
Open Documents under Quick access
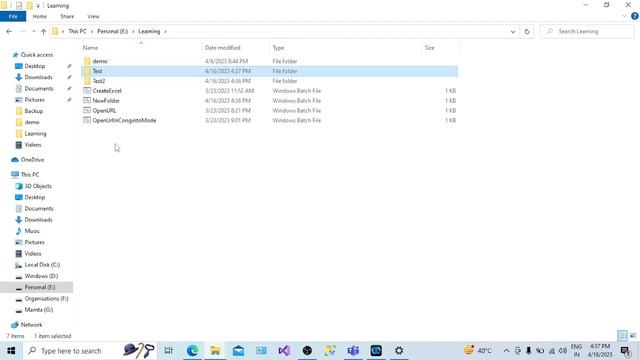[x=39, y=89]
